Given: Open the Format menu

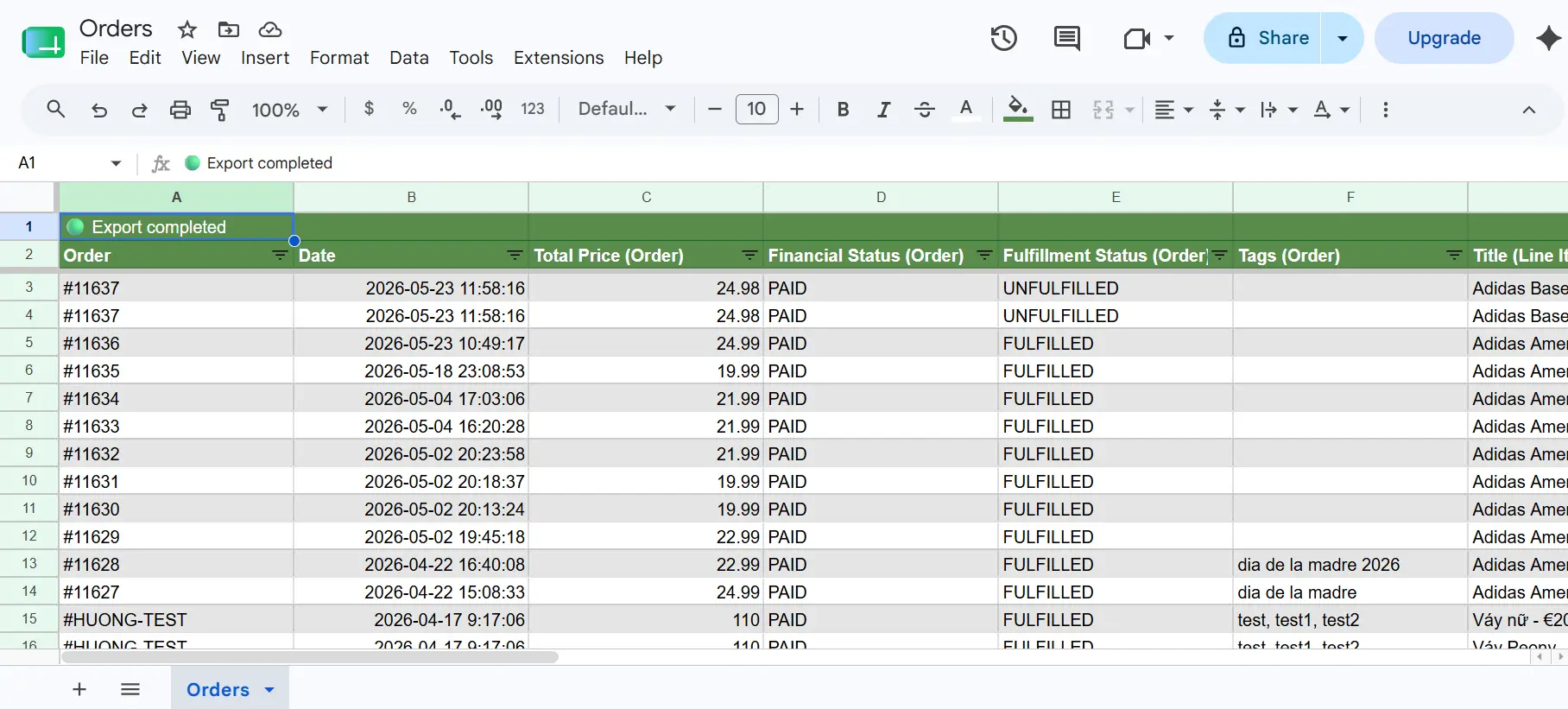Looking at the screenshot, I should pyautogui.click(x=339, y=58).
